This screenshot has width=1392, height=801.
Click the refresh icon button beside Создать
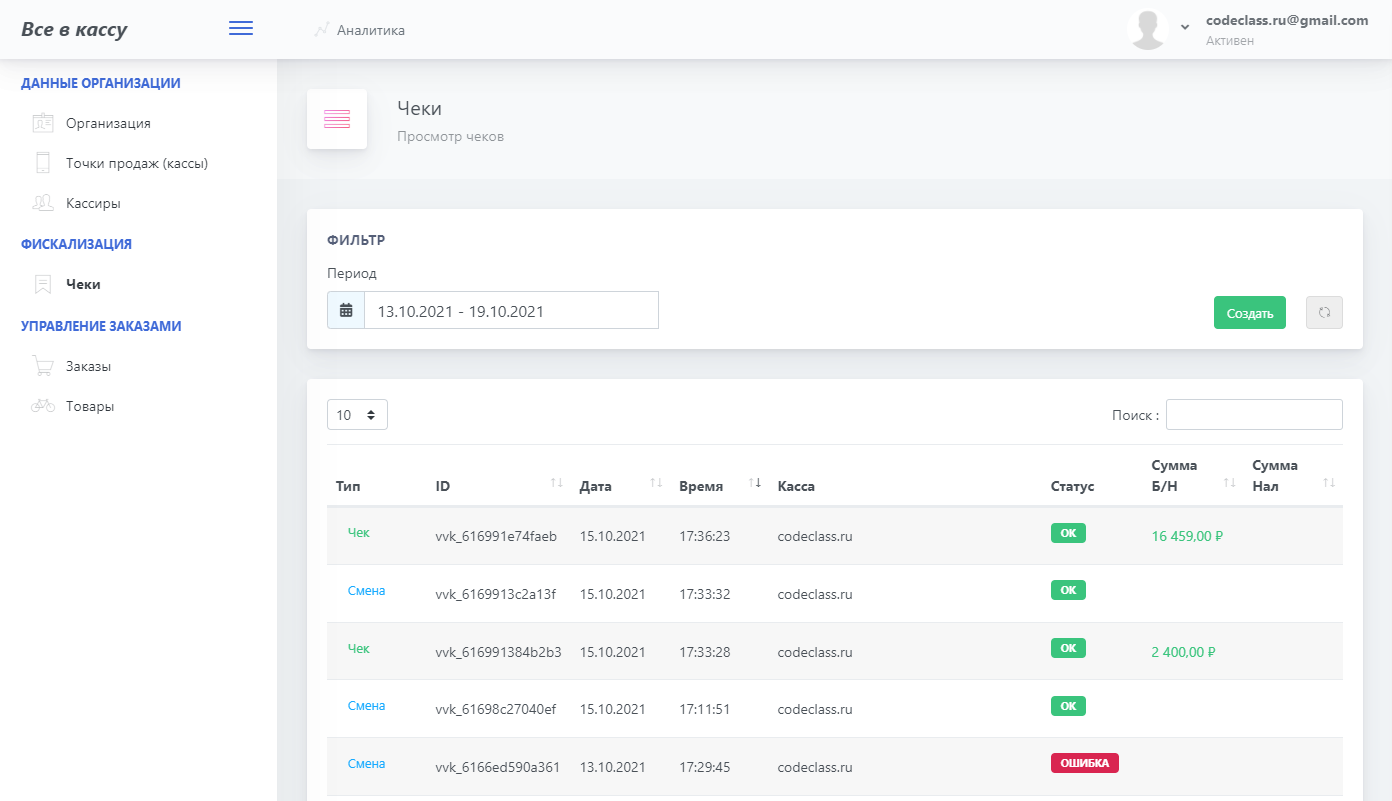(1324, 313)
